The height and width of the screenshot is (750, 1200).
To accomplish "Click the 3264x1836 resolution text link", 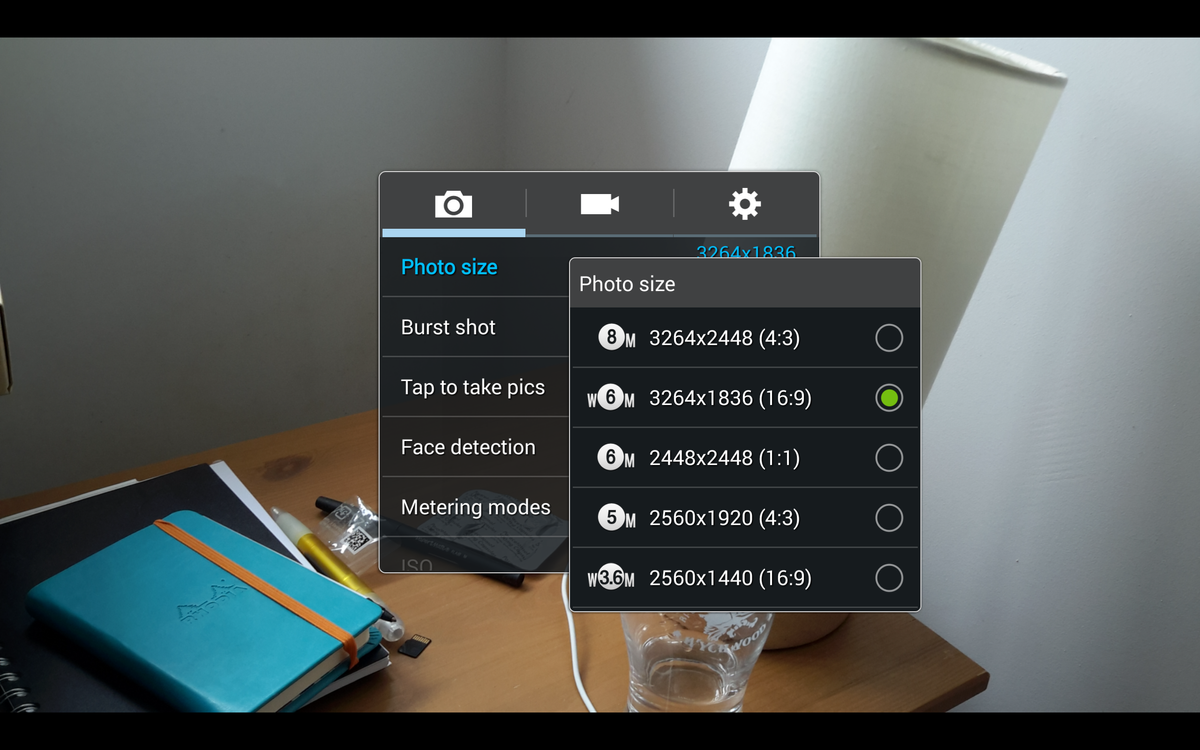I will [x=745, y=252].
